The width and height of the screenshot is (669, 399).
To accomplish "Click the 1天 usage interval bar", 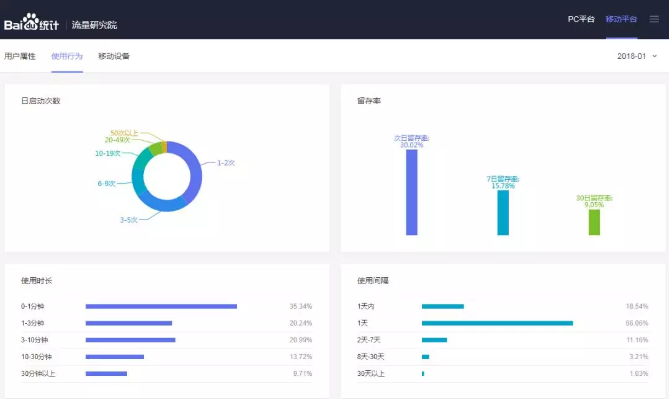I will (x=497, y=323).
